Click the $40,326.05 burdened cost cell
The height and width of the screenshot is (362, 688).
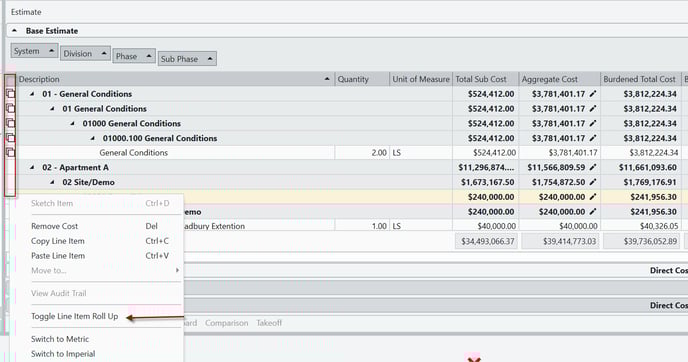point(641,226)
